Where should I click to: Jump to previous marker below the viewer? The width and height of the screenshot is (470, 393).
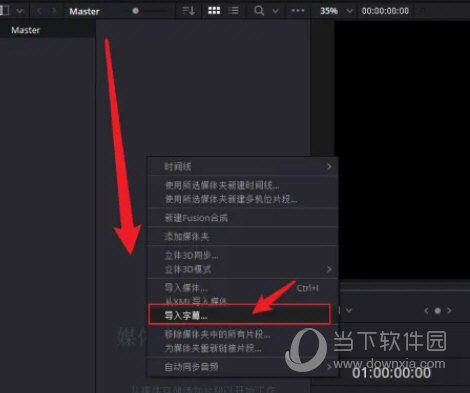(426, 311)
